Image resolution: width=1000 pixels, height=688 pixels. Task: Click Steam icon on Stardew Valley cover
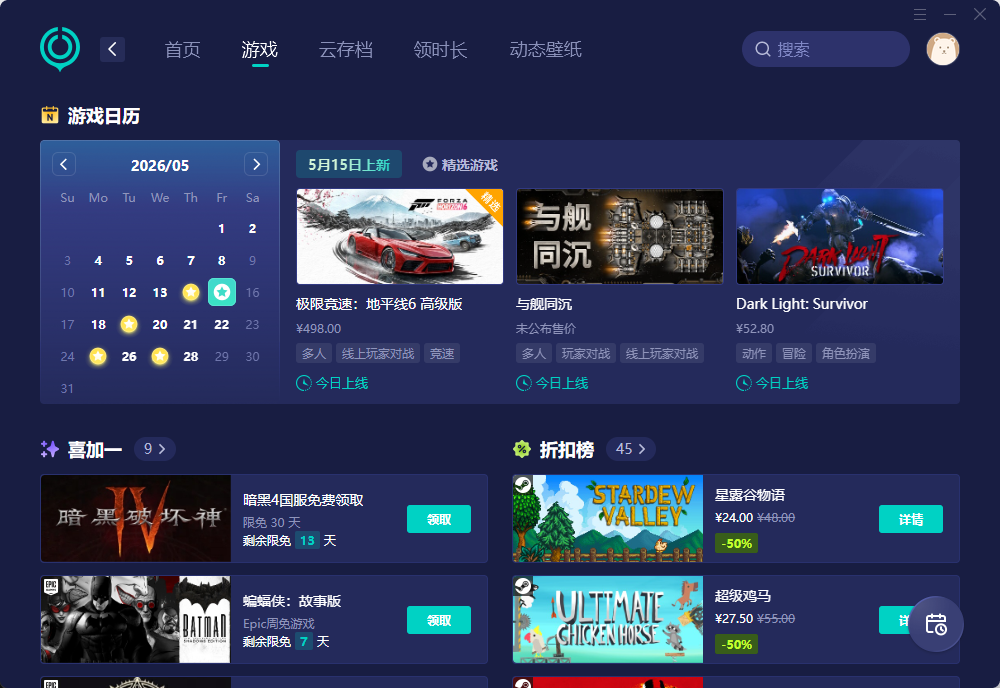click(x=523, y=485)
